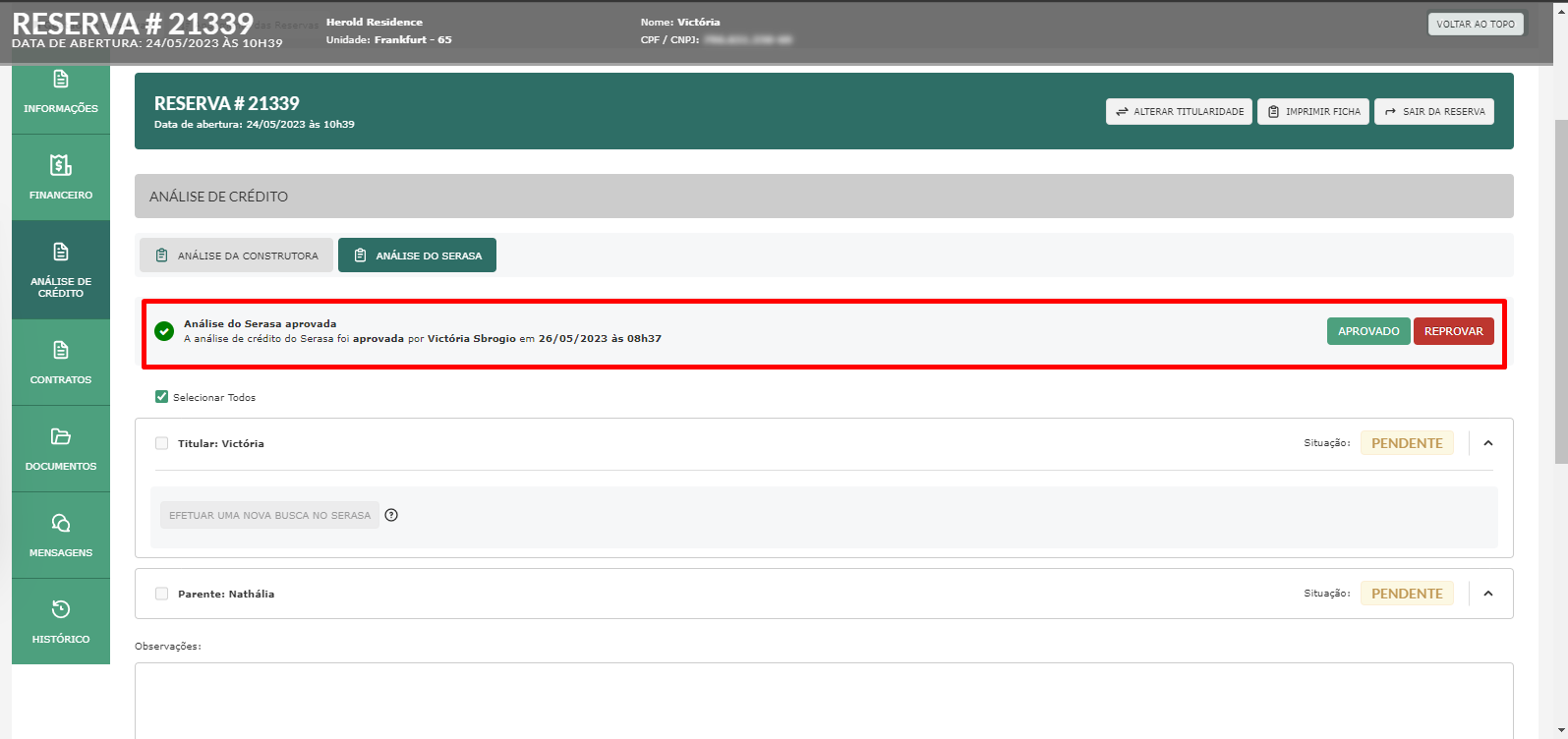Open the Financeiro sidebar section

coord(61,177)
